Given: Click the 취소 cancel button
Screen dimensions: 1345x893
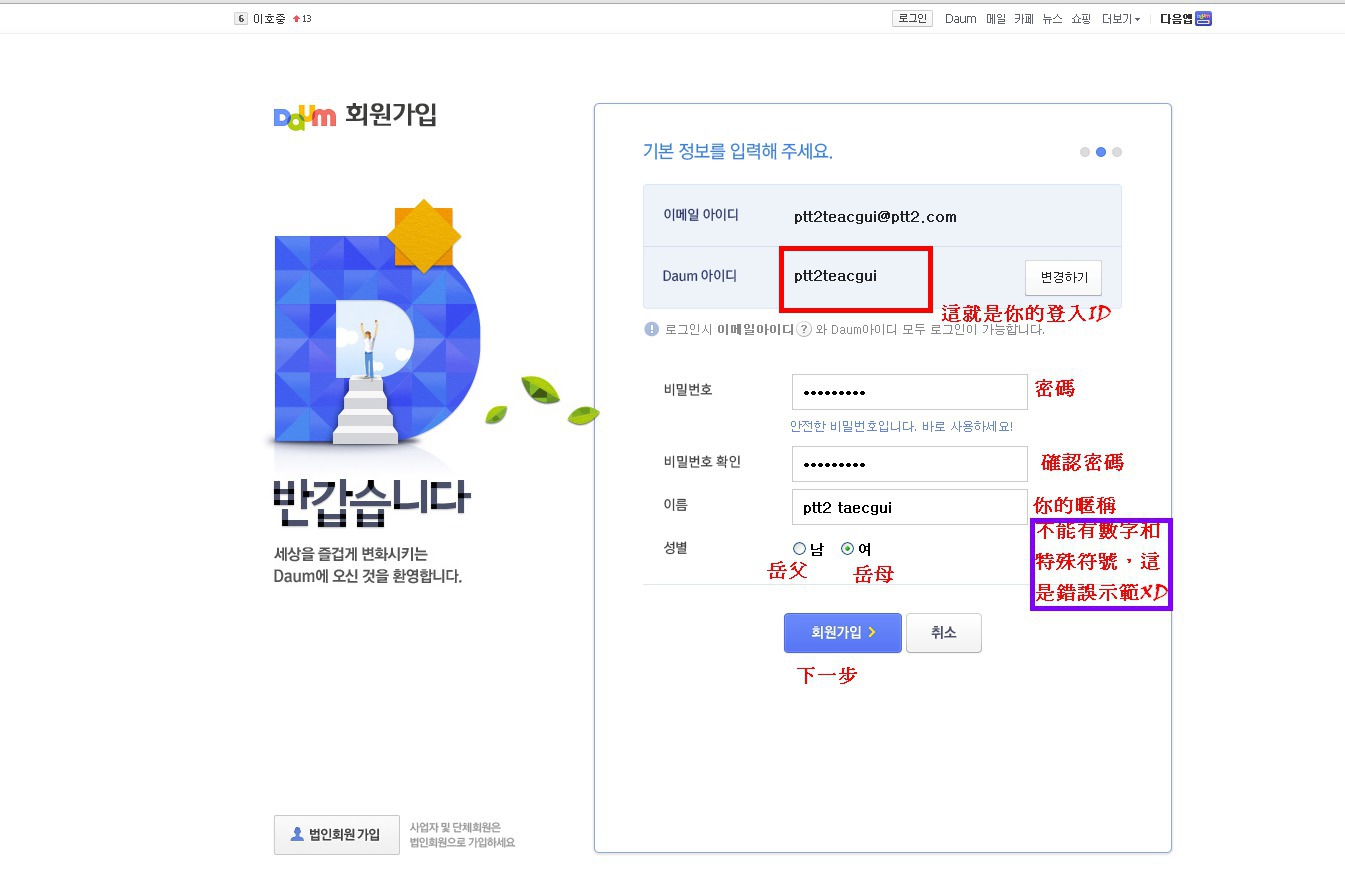Looking at the screenshot, I should (944, 633).
